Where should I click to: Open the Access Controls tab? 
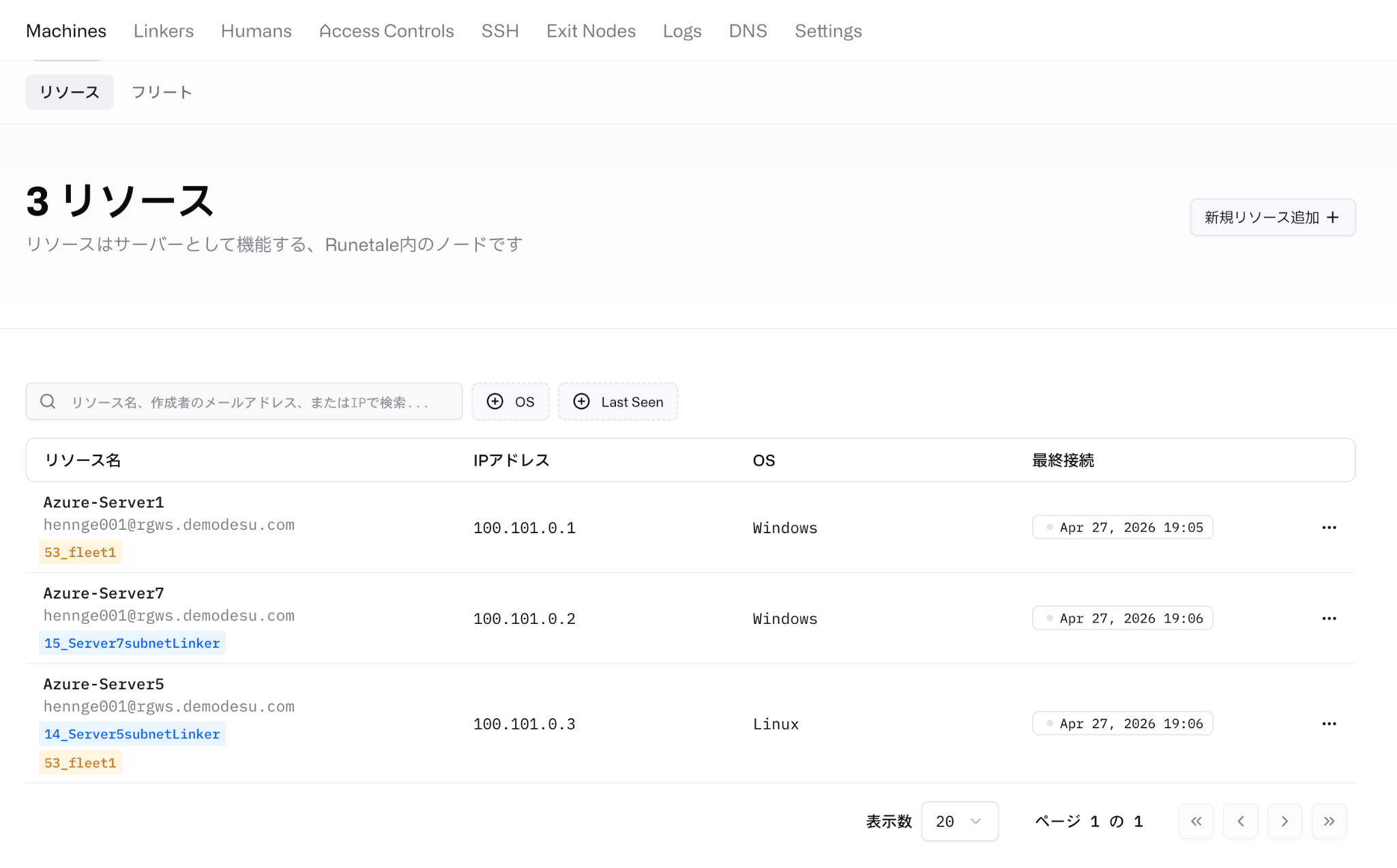pyautogui.click(x=387, y=31)
